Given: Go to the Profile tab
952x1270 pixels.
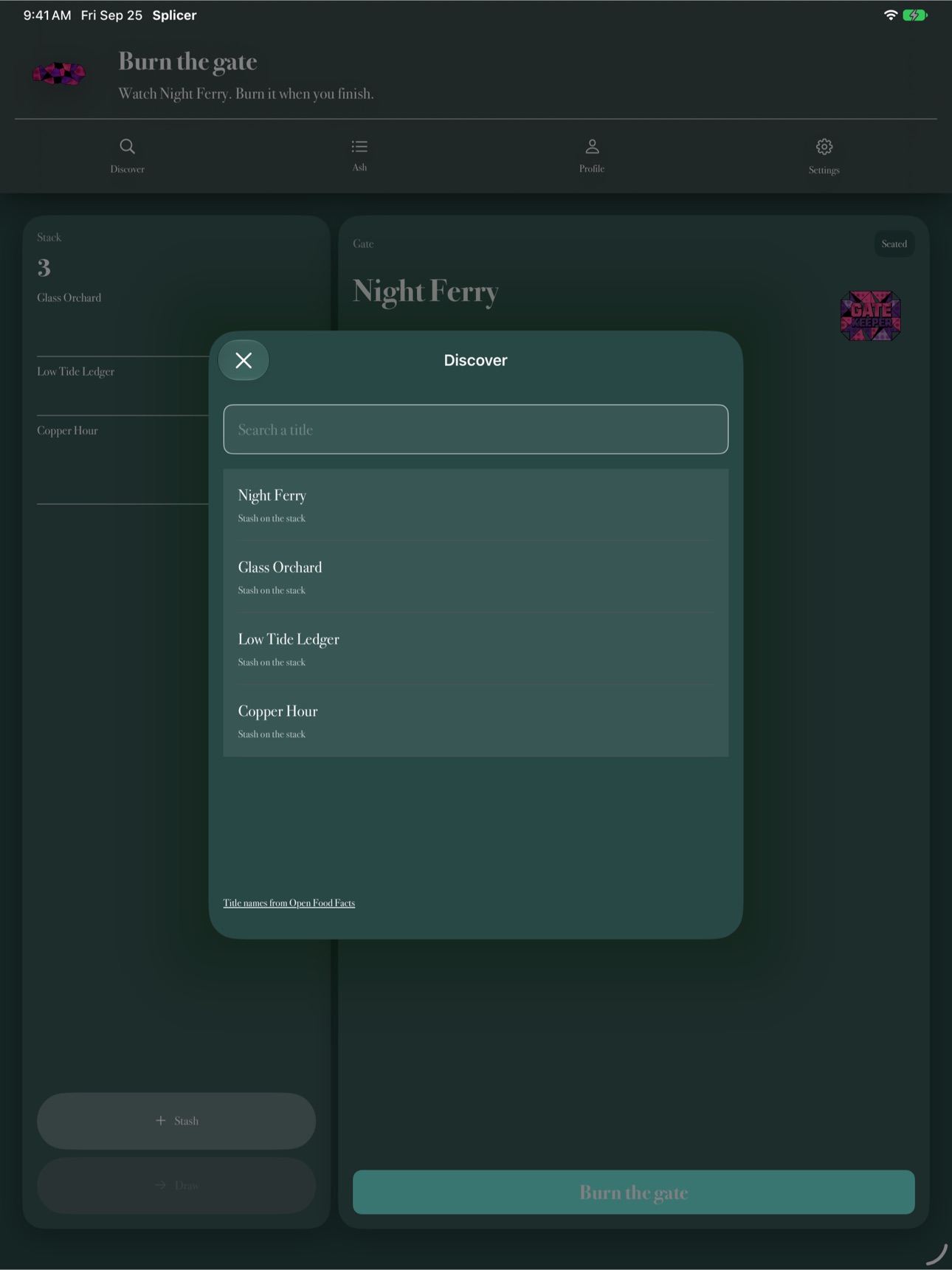Looking at the screenshot, I should coord(592,156).
